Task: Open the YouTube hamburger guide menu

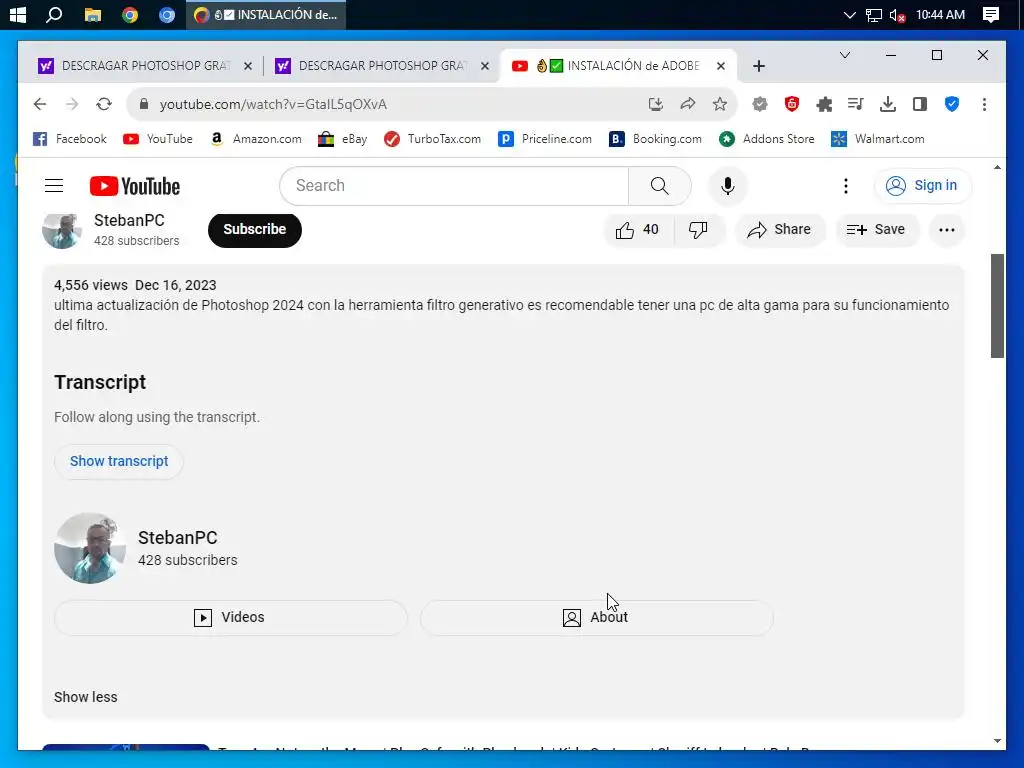Action: [x=54, y=186]
